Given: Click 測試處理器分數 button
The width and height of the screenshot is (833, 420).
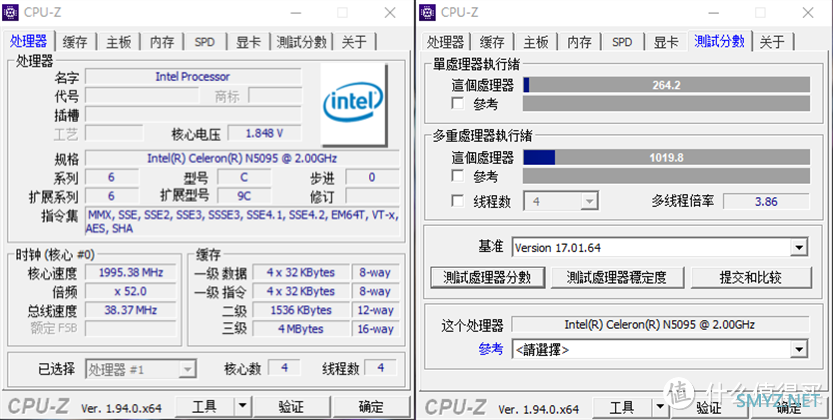Looking at the screenshot, I should pyautogui.click(x=487, y=277).
